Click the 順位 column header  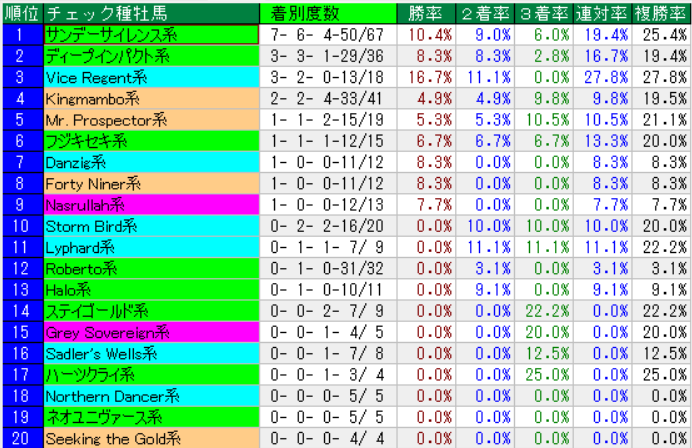pos(23,13)
